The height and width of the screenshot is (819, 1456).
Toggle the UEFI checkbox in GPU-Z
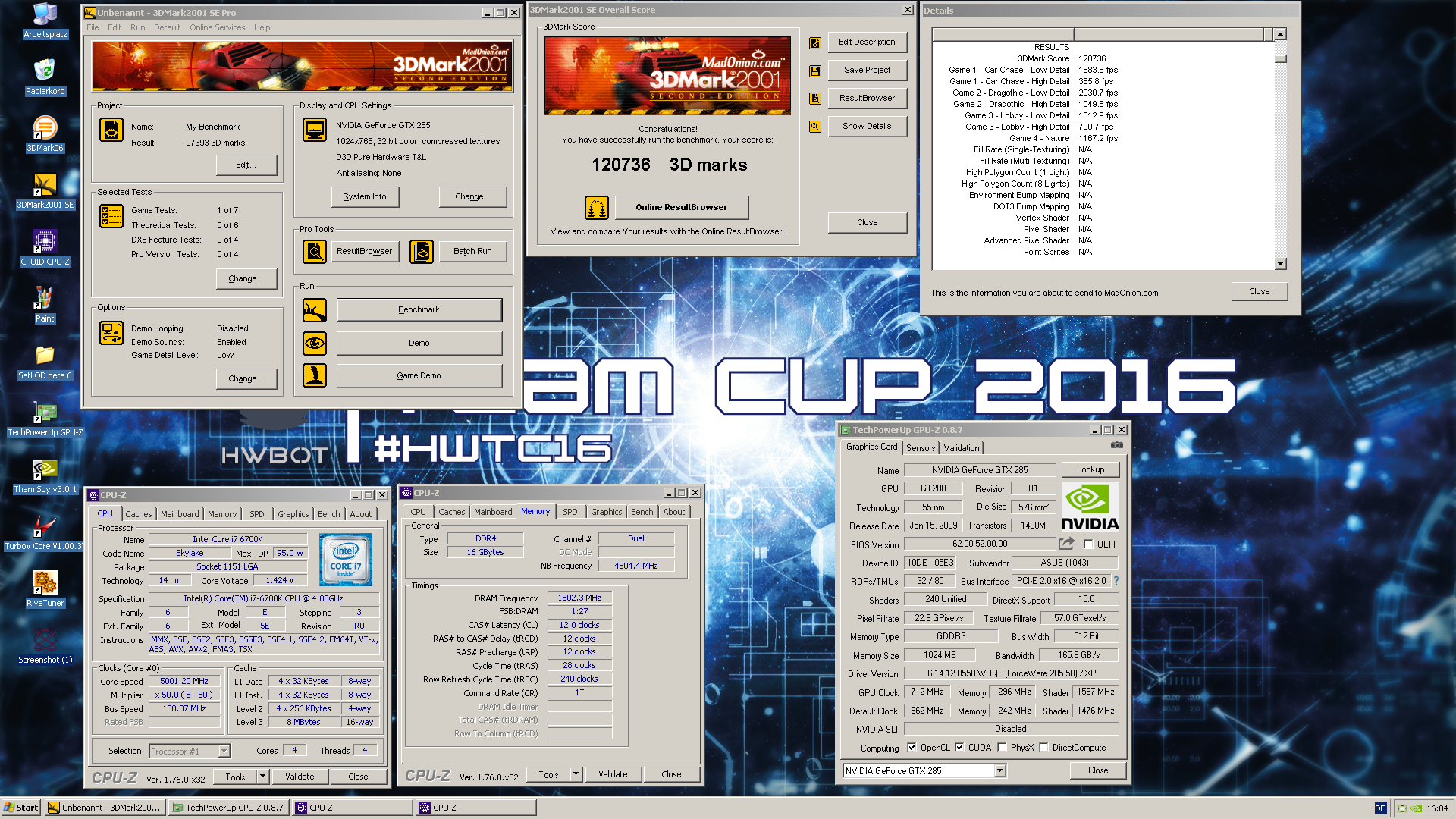click(1088, 544)
